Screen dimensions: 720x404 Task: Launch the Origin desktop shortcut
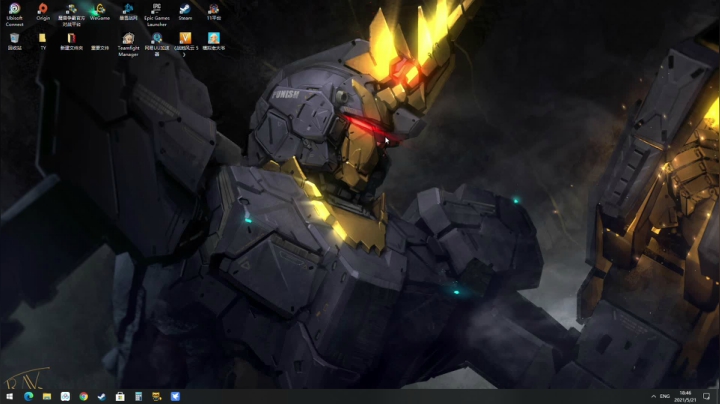click(43, 12)
